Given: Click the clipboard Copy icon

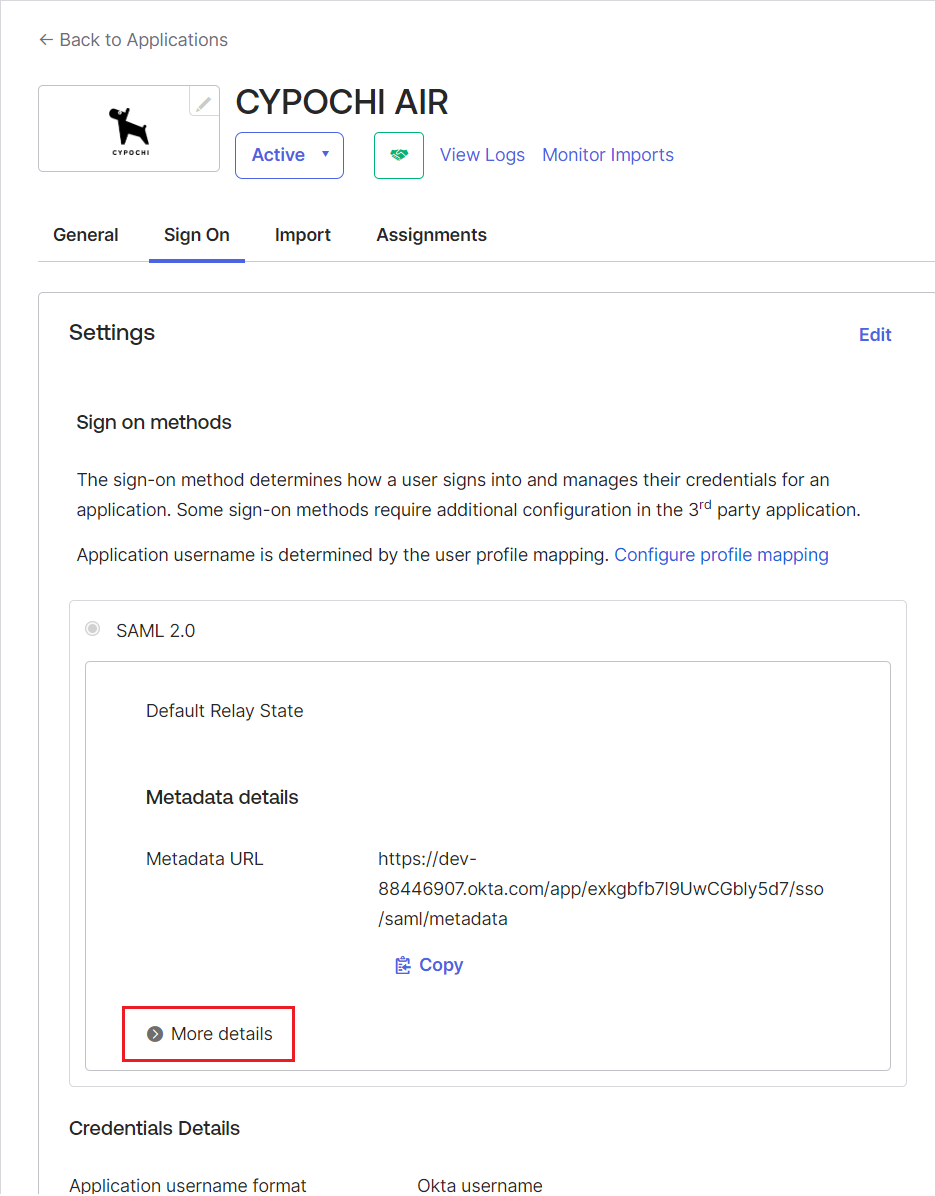Looking at the screenshot, I should point(403,966).
